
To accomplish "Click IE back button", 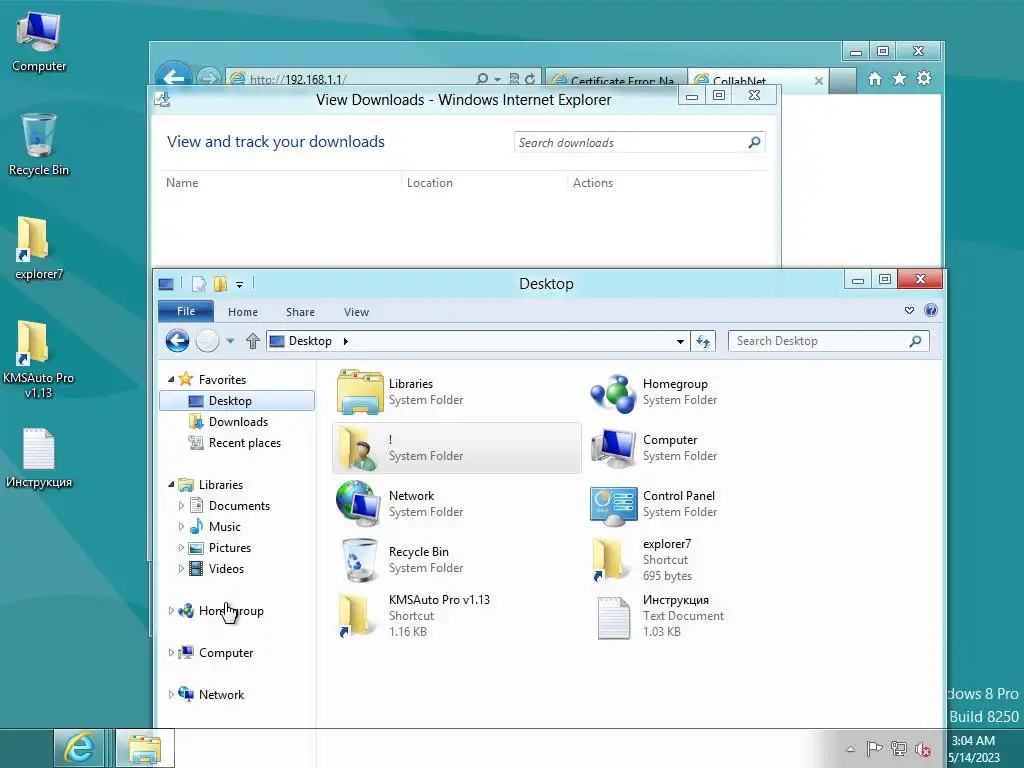I will coord(174,77).
